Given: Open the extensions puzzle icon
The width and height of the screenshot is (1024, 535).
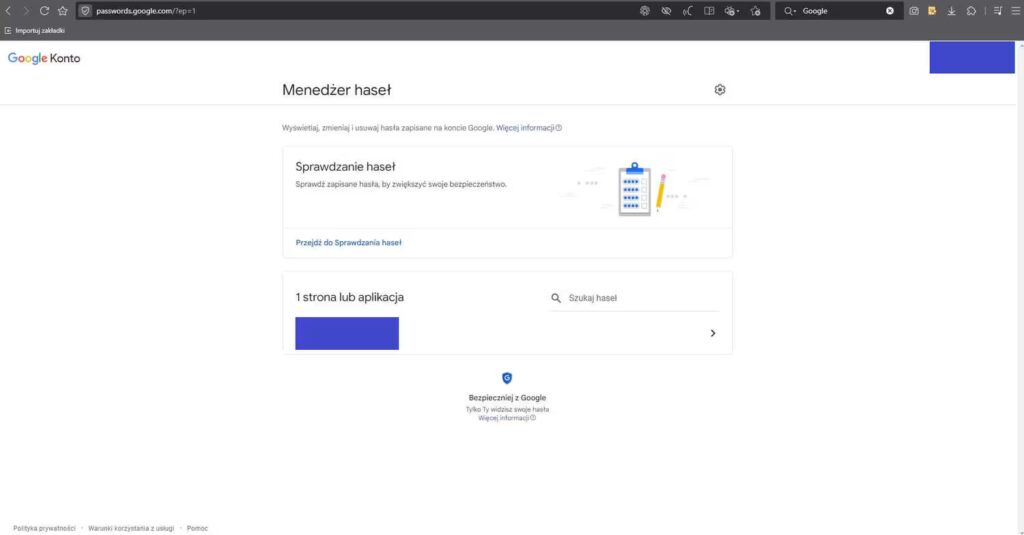Looking at the screenshot, I should [x=972, y=11].
